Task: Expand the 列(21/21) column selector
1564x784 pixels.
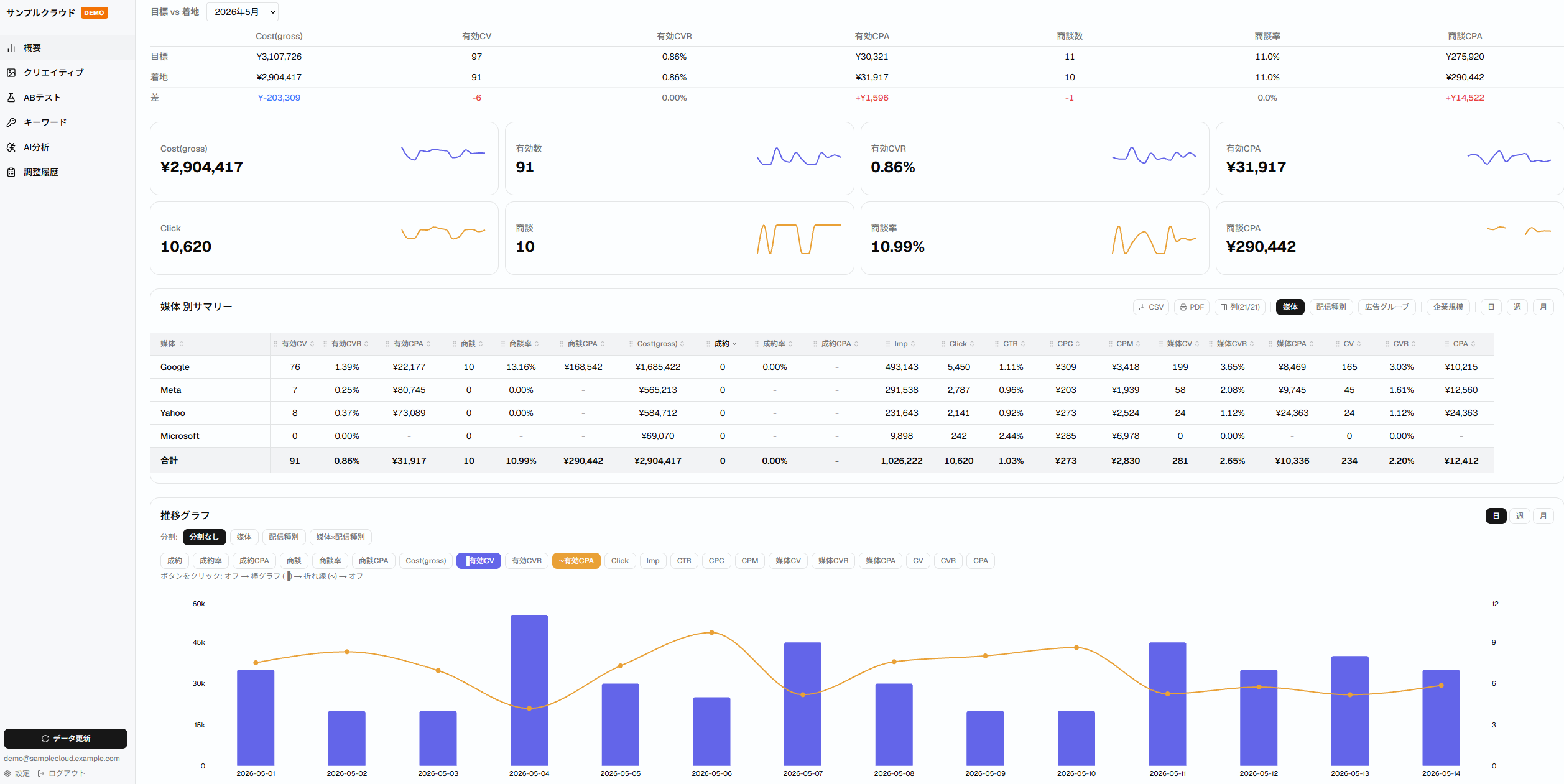Action: 1240,307
